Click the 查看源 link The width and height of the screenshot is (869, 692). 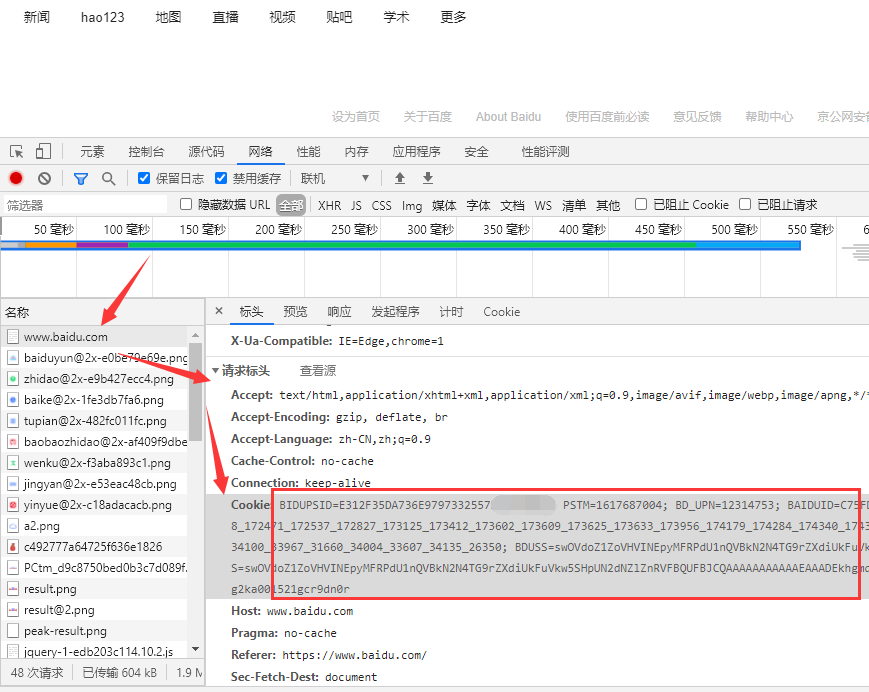(x=318, y=370)
